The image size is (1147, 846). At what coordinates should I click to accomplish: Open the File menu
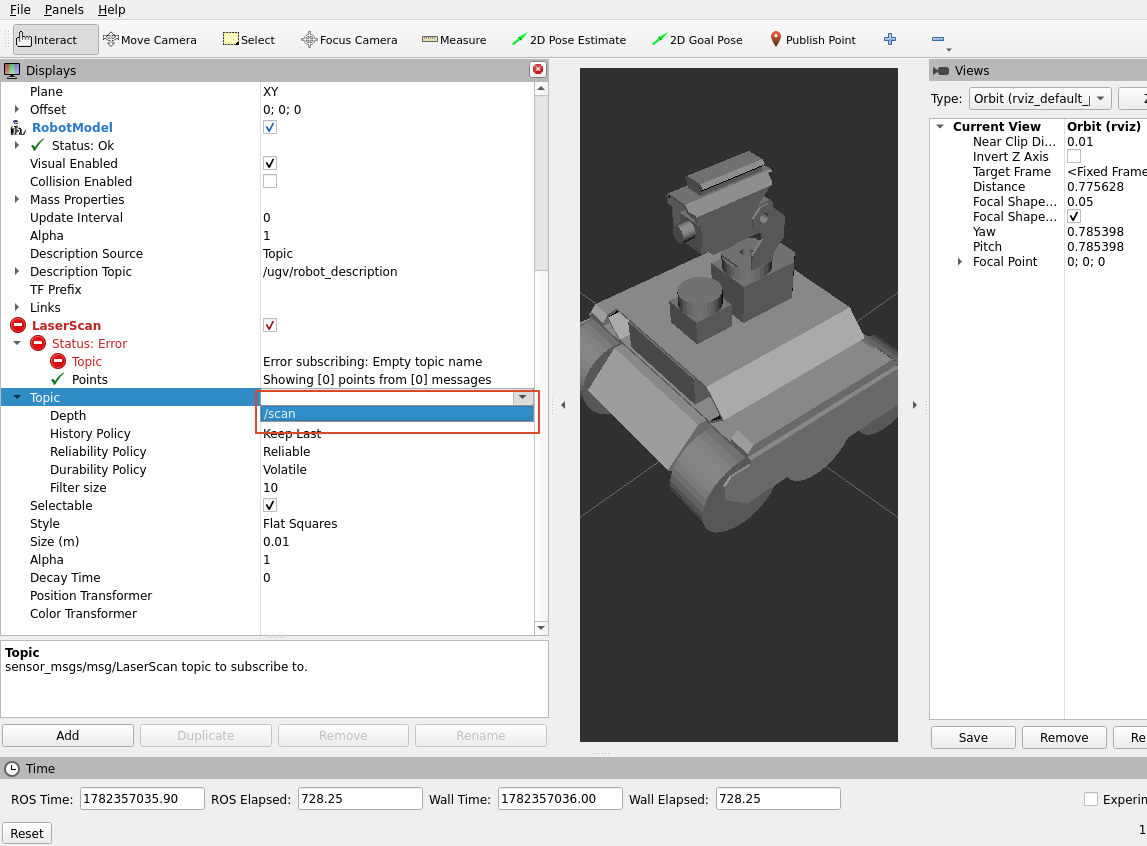(x=20, y=10)
